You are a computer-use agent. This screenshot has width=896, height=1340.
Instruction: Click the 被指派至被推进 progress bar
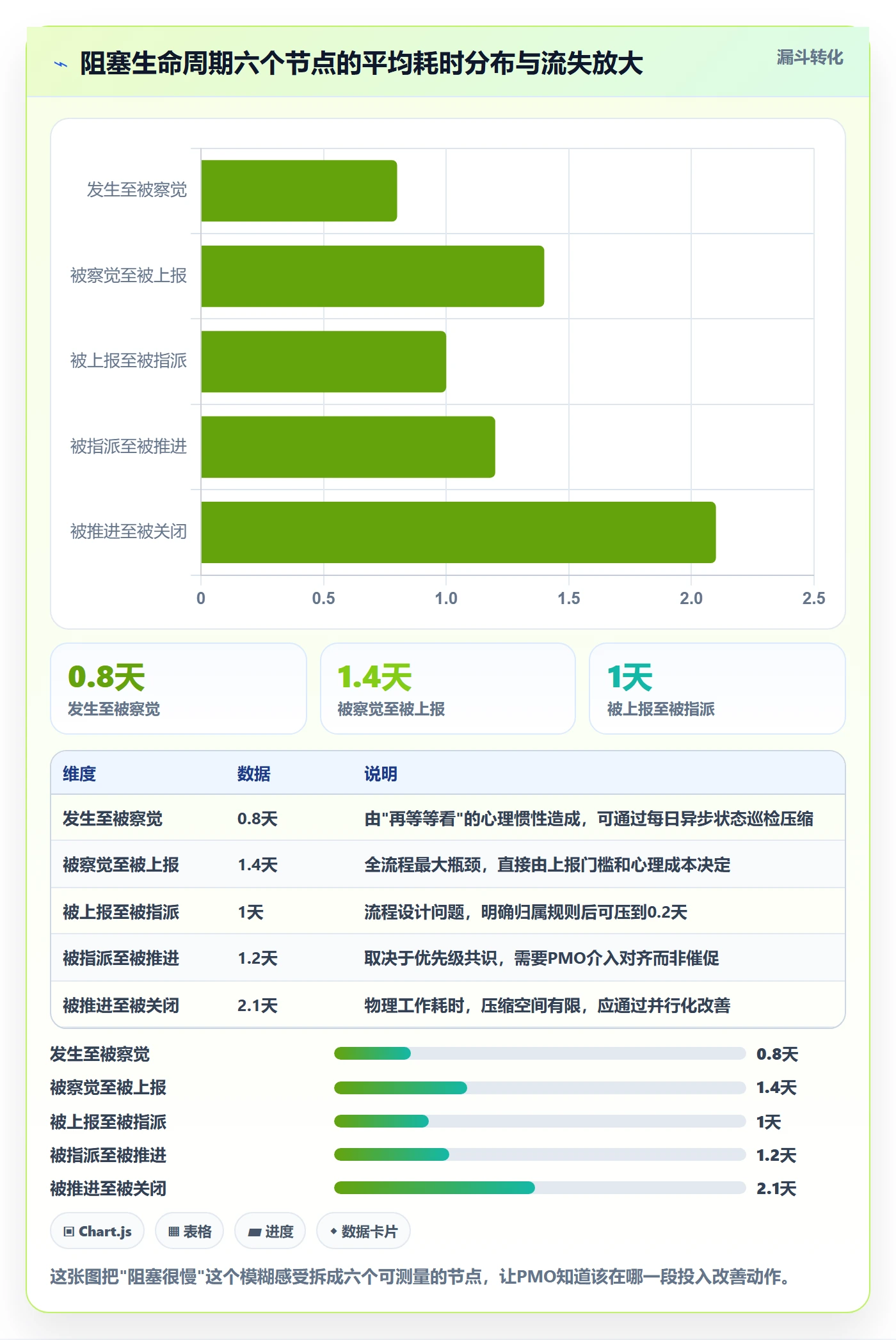[x=540, y=1154]
